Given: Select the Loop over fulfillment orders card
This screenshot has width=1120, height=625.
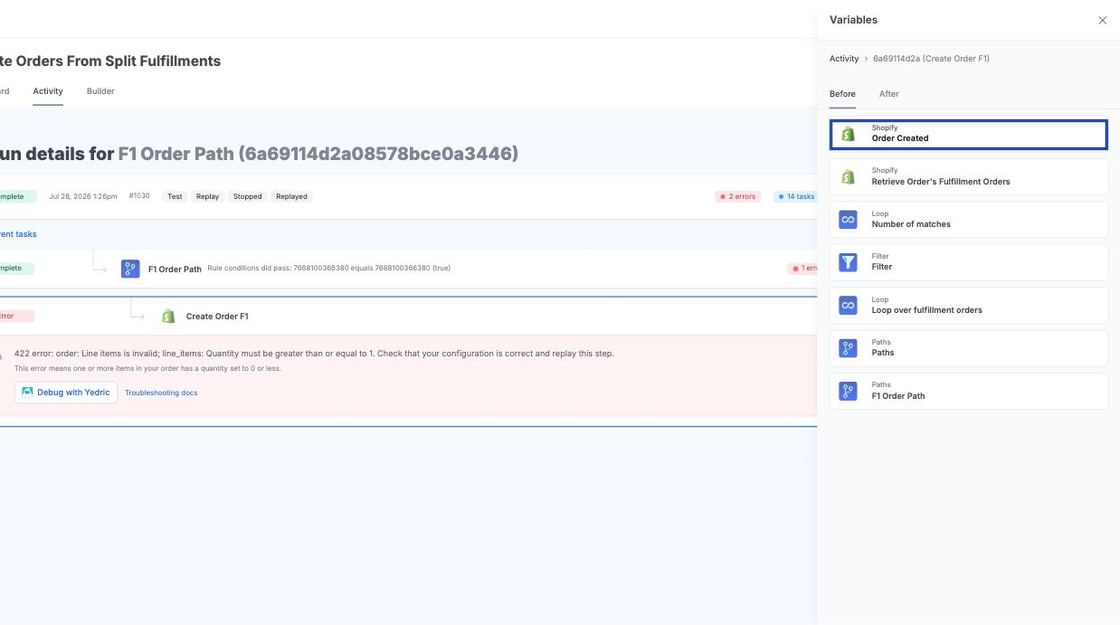Looking at the screenshot, I should 969,305.
